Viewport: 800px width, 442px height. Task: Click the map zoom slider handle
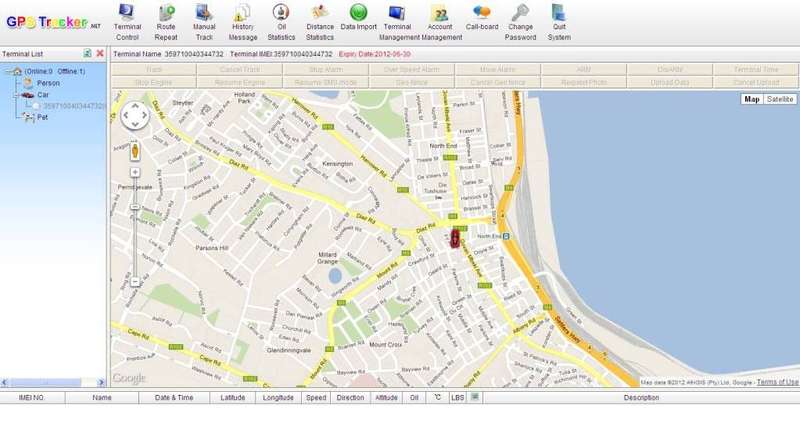click(x=135, y=207)
